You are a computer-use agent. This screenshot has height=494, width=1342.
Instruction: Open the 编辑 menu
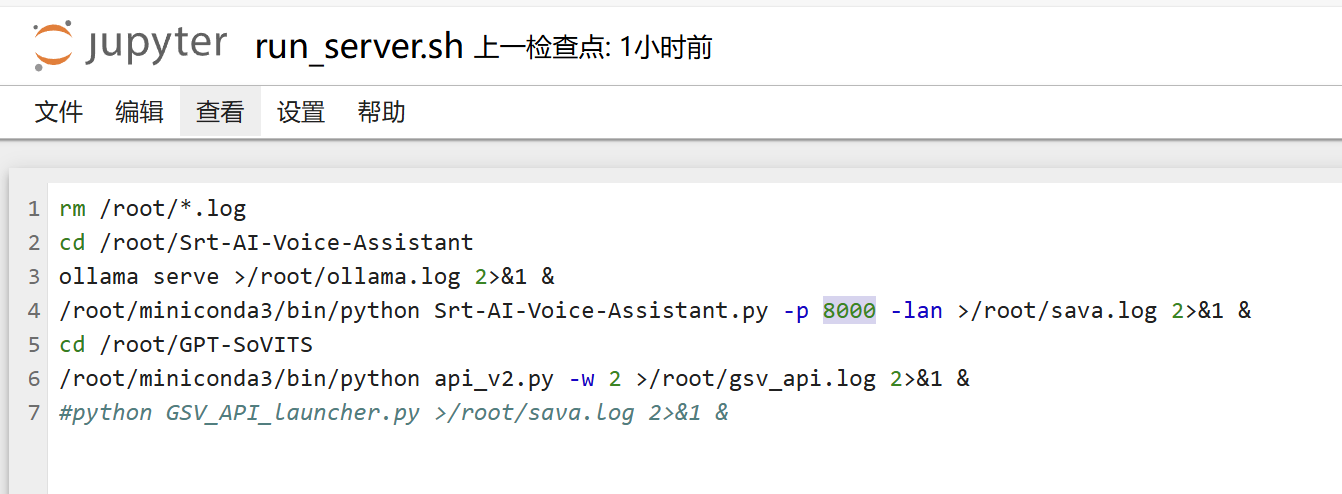point(139,111)
